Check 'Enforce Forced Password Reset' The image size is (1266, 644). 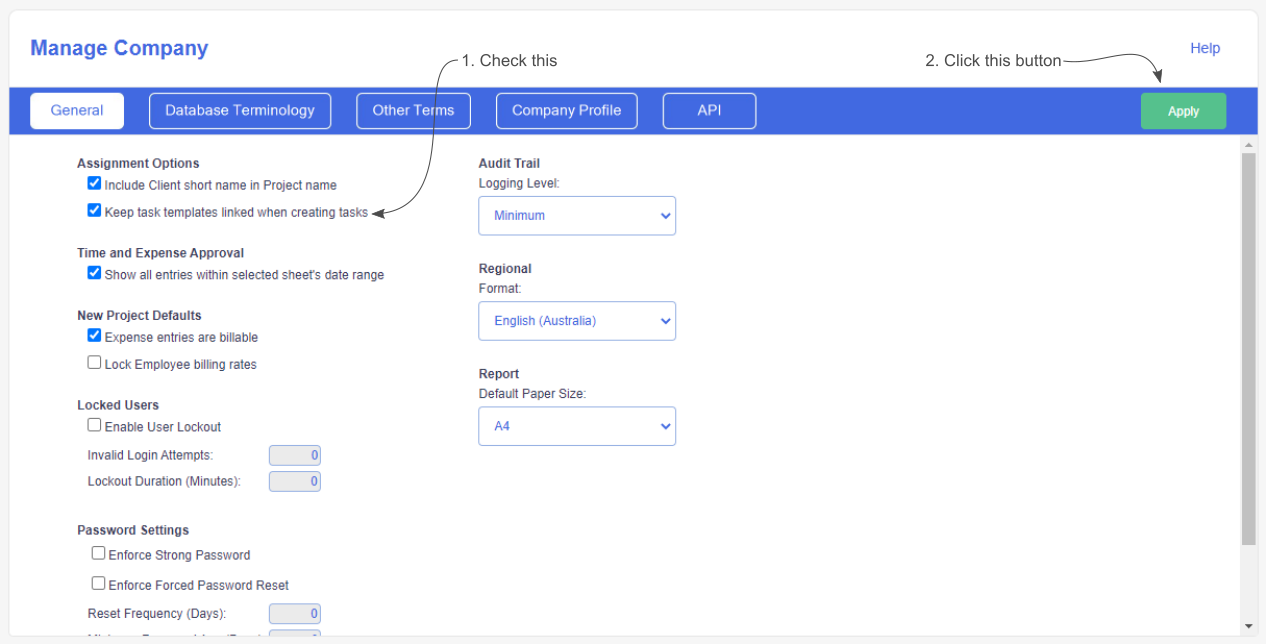pyautogui.click(x=98, y=583)
